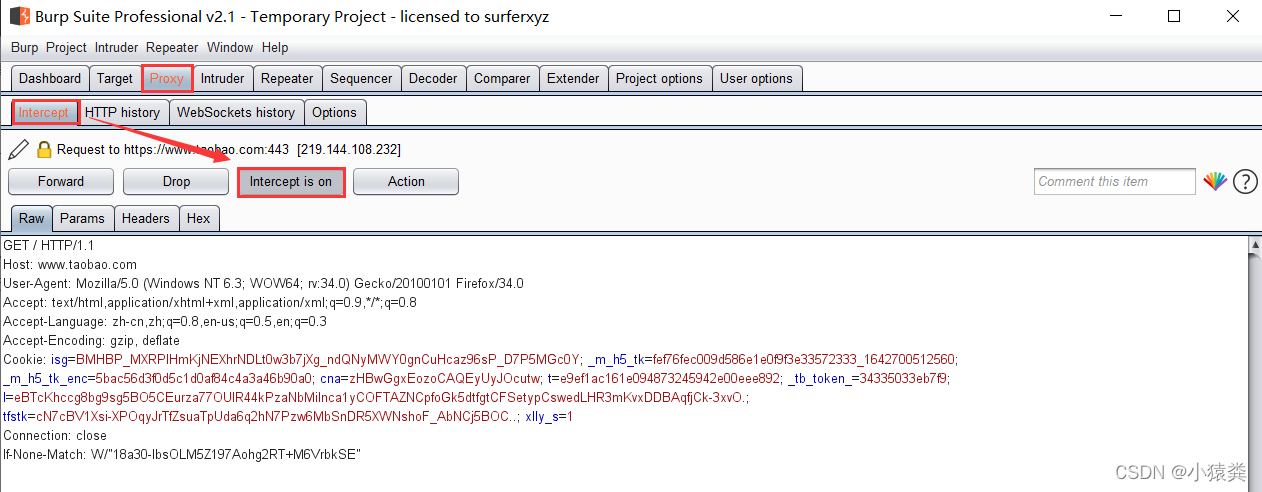Click the GET / HTTP/1.1 line
The image size is (1262, 492).
pyautogui.click(x=49, y=246)
